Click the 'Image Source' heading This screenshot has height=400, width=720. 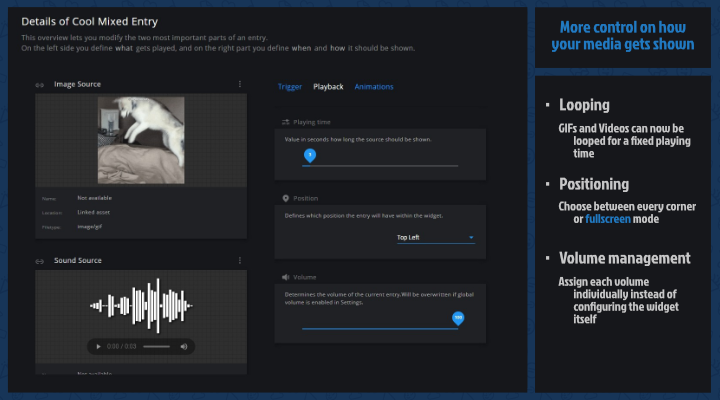(77, 84)
